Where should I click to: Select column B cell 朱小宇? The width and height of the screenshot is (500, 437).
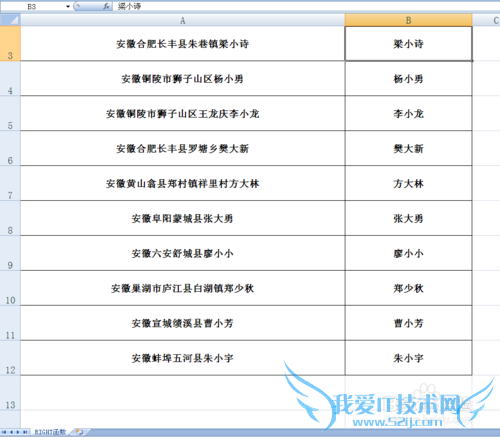(408, 358)
